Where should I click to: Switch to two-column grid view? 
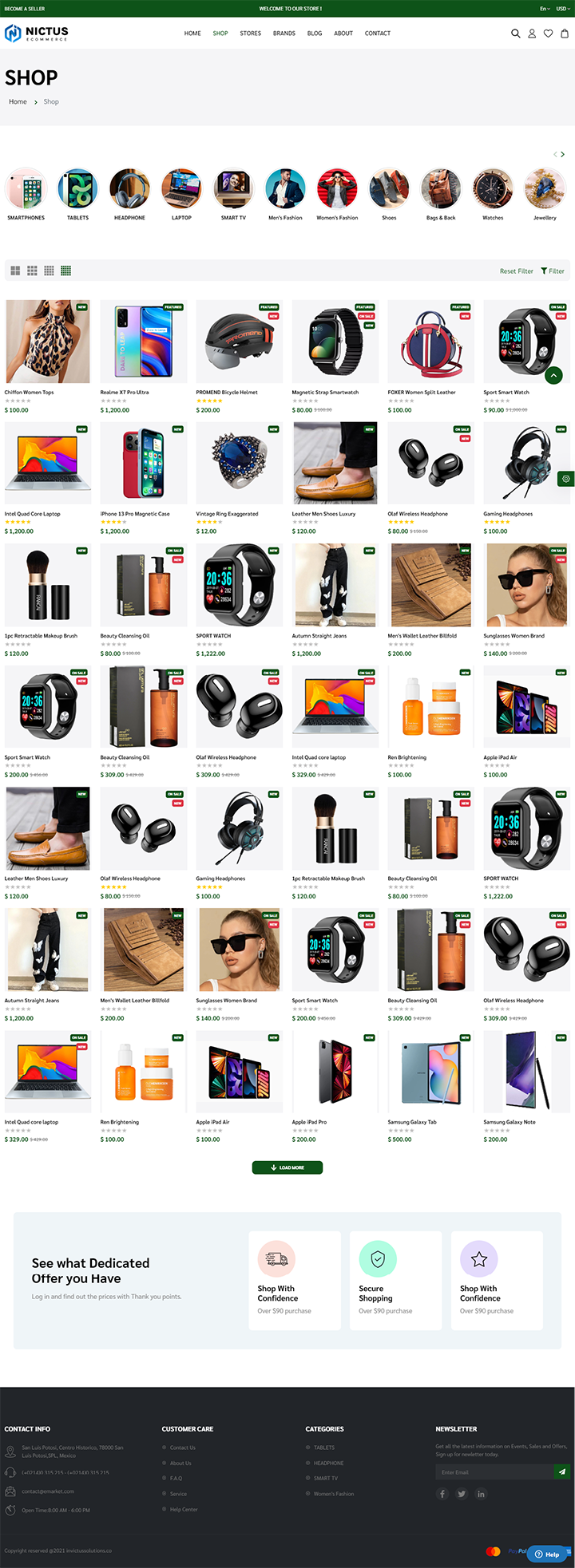(x=15, y=271)
